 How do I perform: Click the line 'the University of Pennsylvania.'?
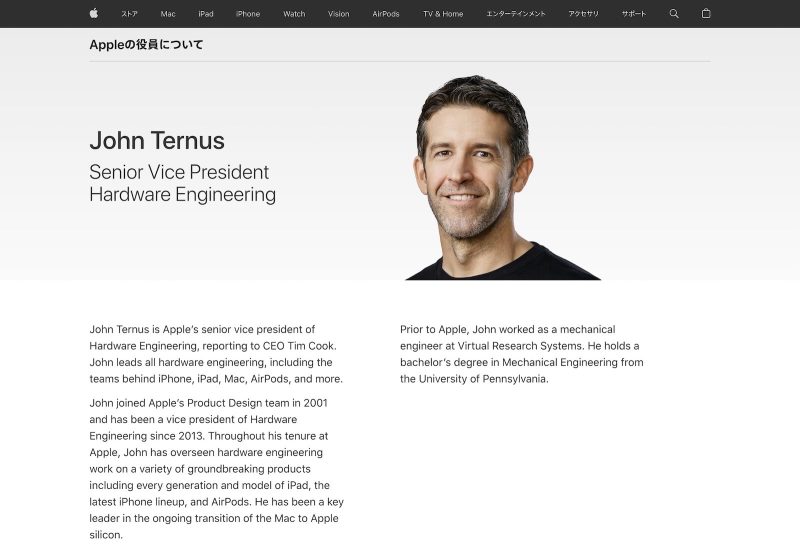click(x=474, y=379)
